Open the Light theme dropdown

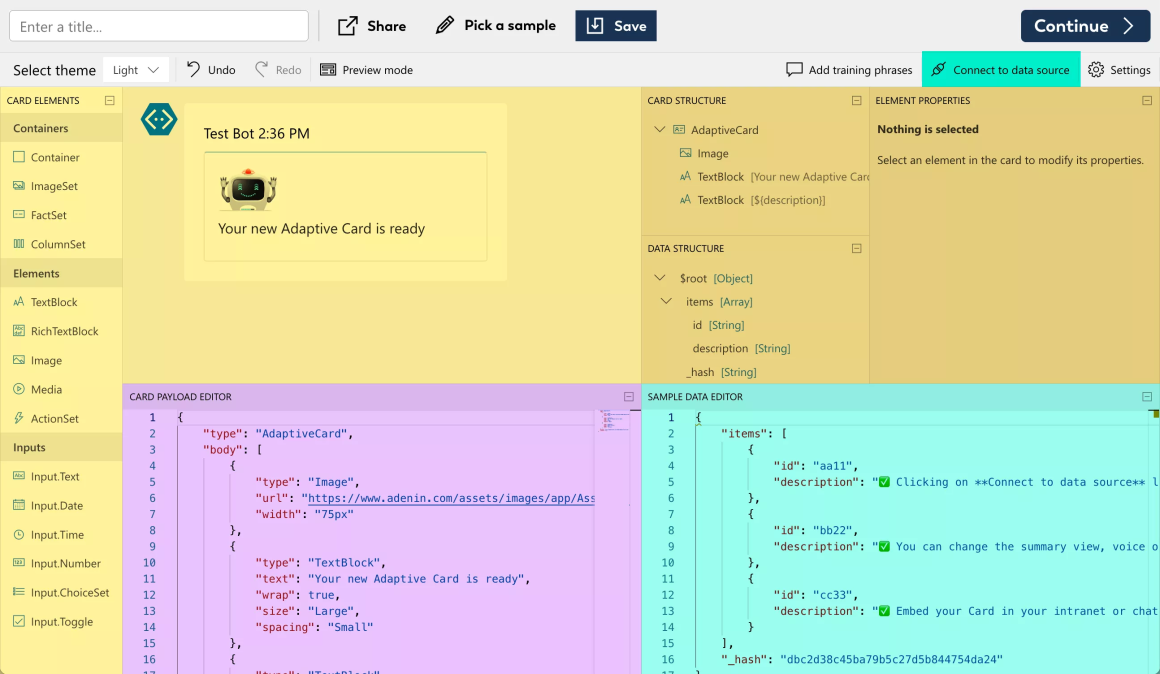(x=135, y=70)
